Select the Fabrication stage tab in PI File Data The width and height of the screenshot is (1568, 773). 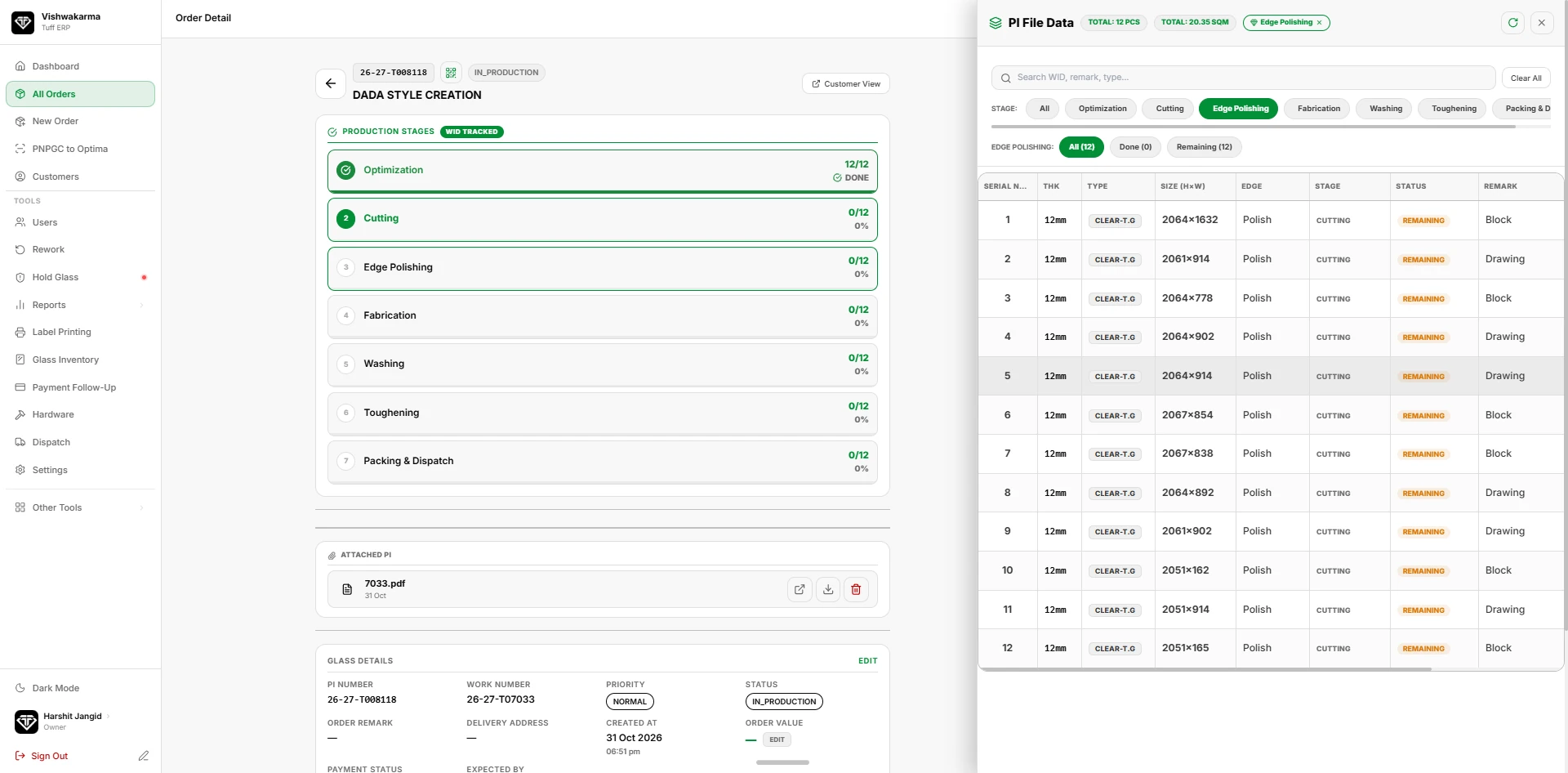pos(1318,109)
